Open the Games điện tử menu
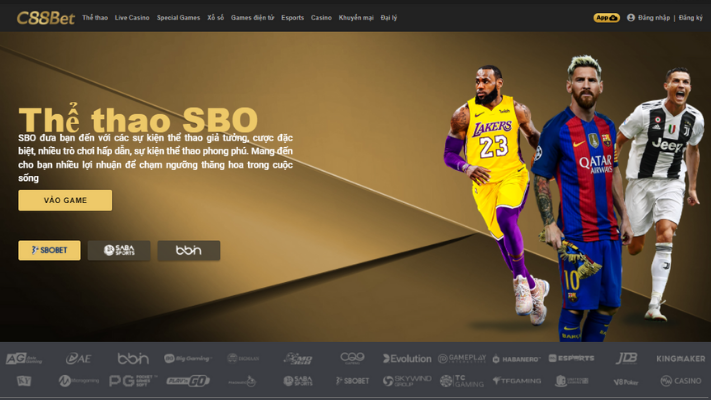Viewport: 711px width, 400px height. pos(252,18)
